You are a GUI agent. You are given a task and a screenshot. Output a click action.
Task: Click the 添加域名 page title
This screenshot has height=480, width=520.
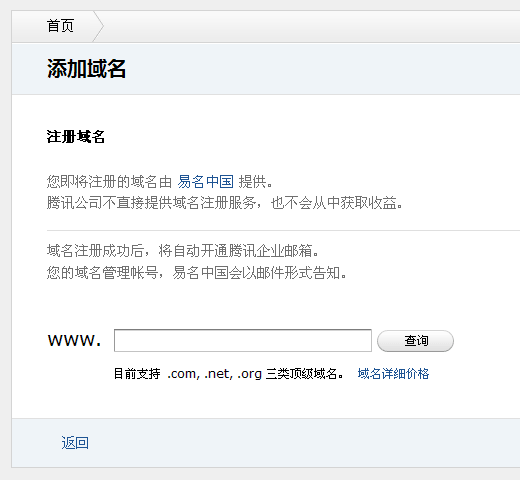(86, 69)
